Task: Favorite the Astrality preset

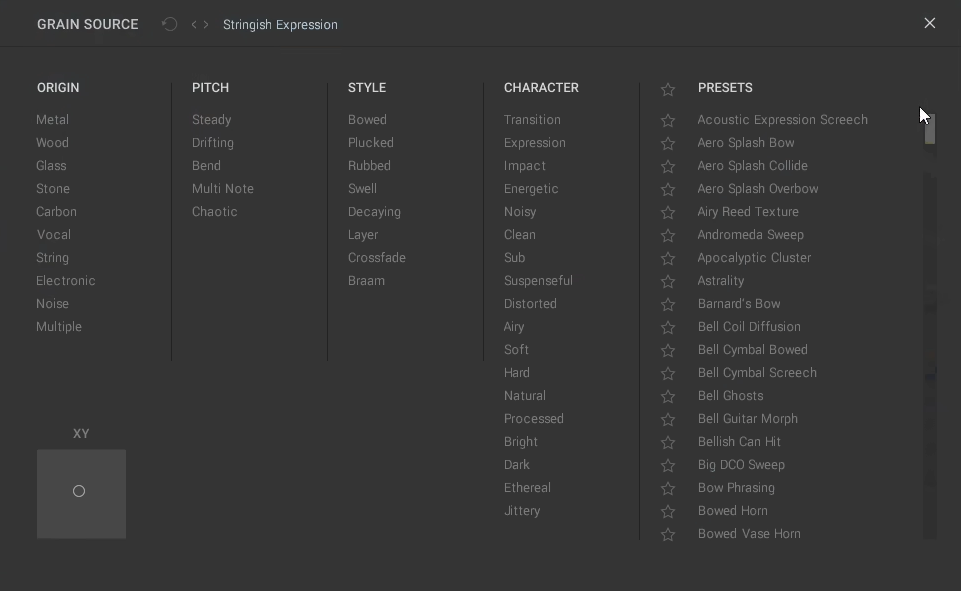Action: pyautogui.click(x=667, y=281)
